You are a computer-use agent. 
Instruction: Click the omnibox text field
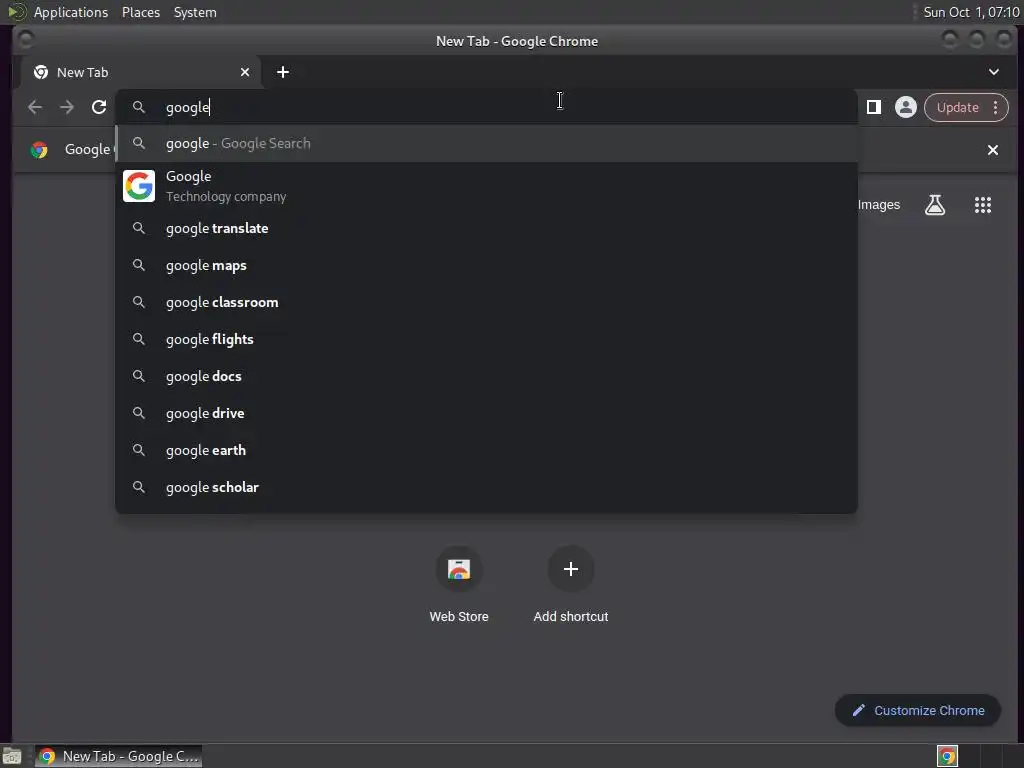(x=486, y=107)
